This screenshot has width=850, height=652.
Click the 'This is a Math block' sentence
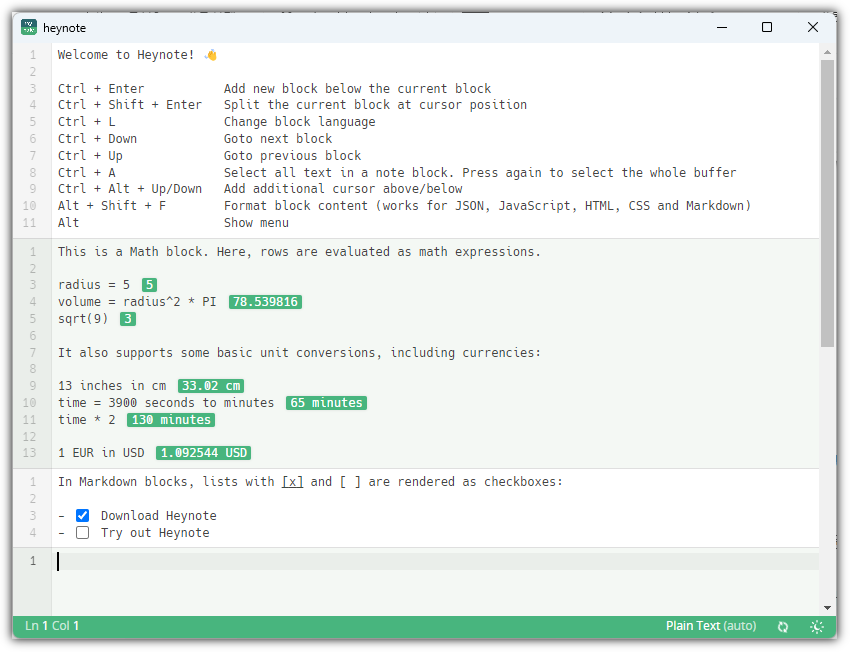pos(299,252)
